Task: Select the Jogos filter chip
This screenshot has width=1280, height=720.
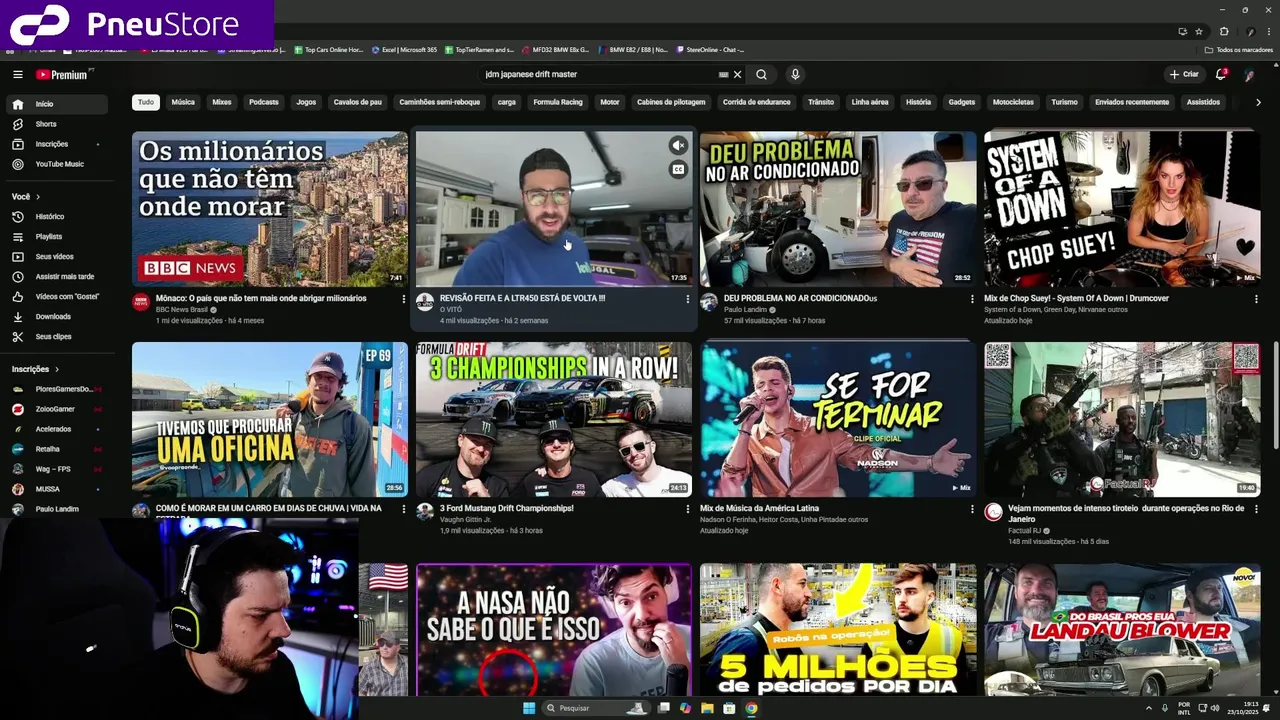Action: pos(306,102)
